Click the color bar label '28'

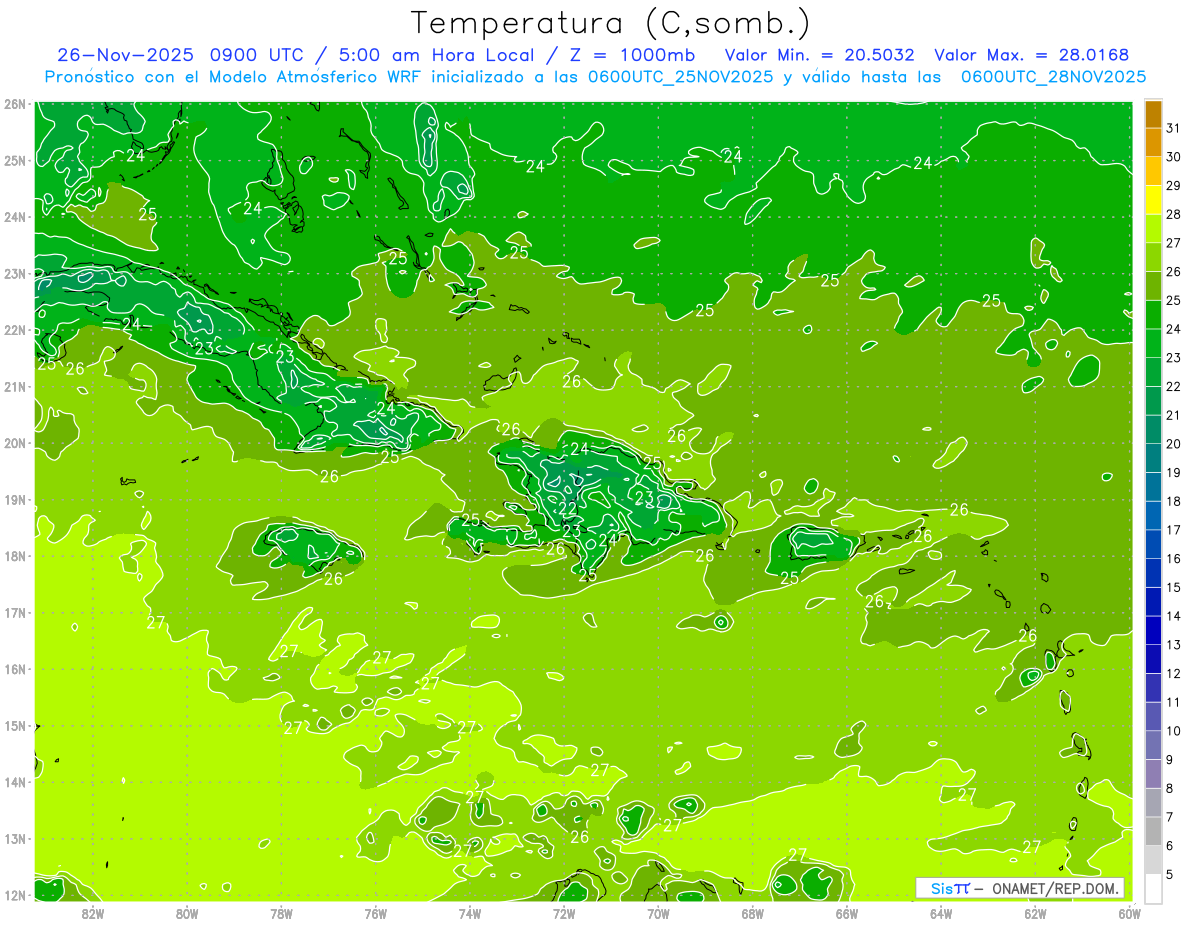pyautogui.click(x=1174, y=214)
